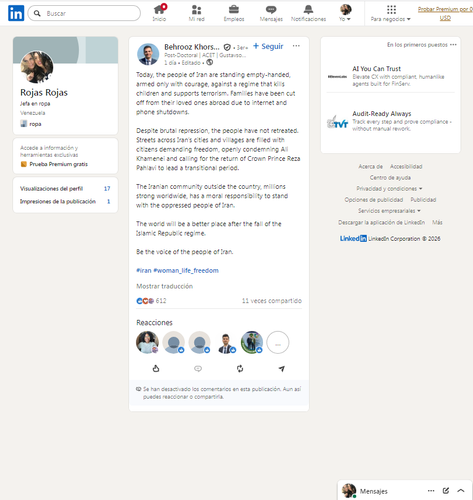
Task: Expand Servicios empresariales dropdown
Action: coord(389,211)
